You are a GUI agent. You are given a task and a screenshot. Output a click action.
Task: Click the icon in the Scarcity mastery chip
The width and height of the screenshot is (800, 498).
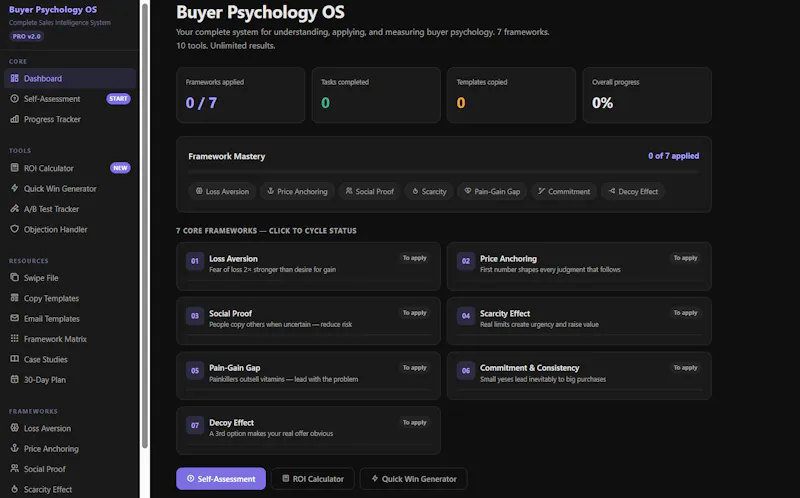pos(415,191)
